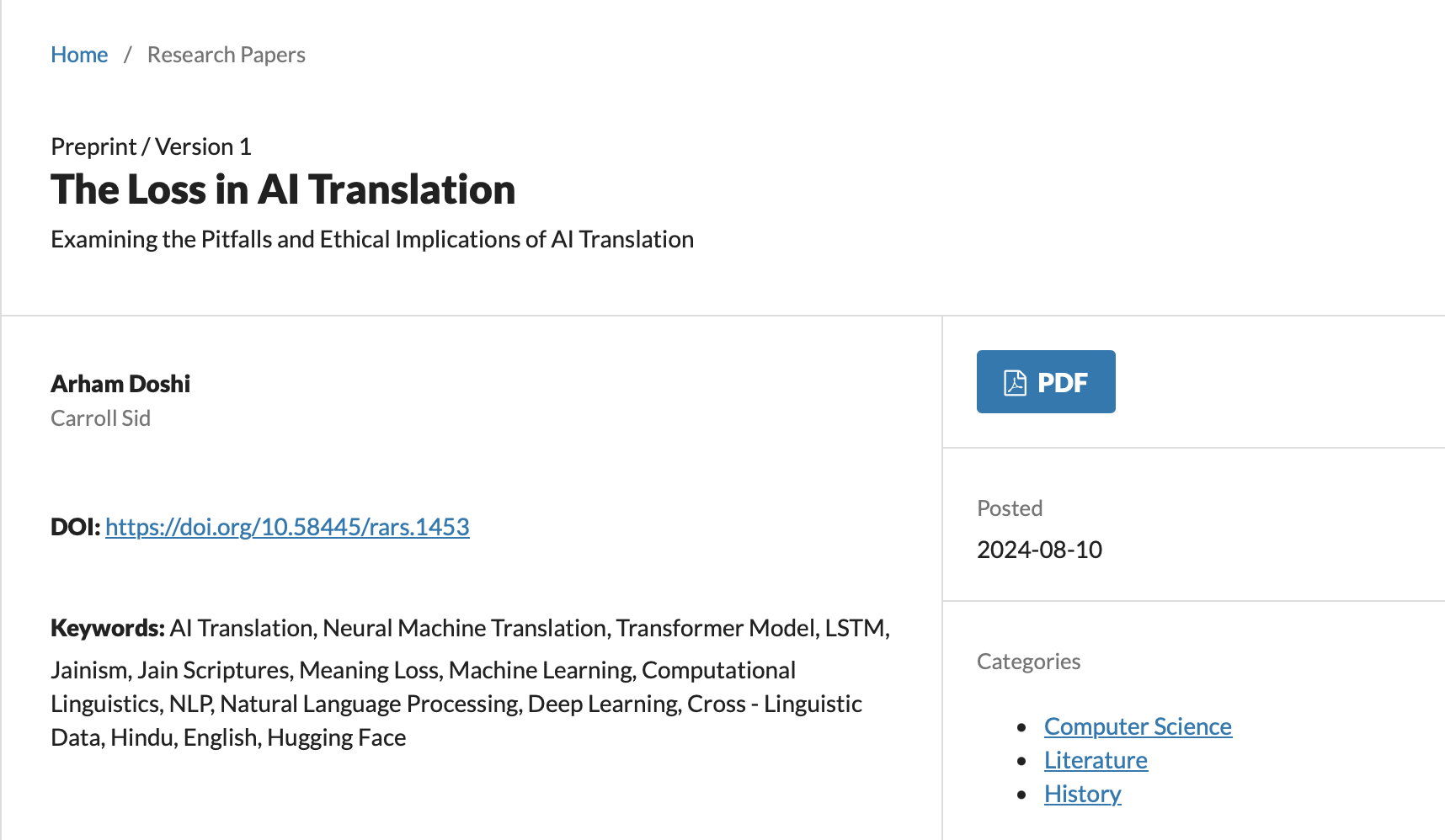The height and width of the screenshot is (840, 1445).
Task: Click the bold DOI label
Action: coord(75,527)
